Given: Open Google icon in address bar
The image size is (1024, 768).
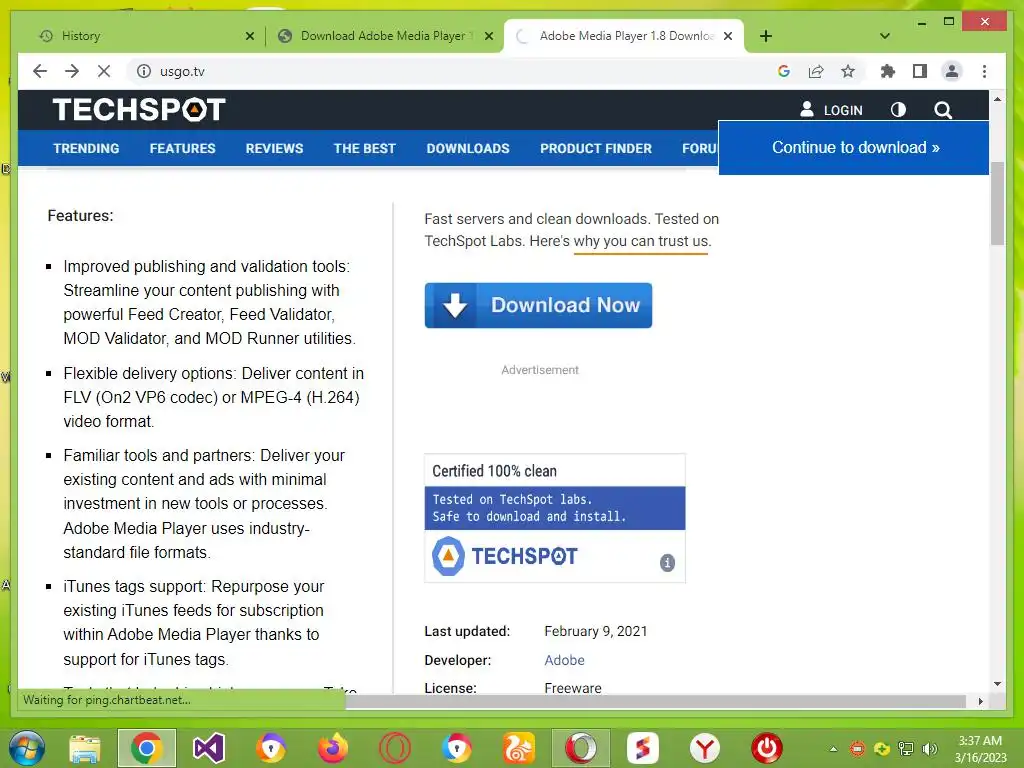Looking at the screenshot, I should pyautogui.click(x=784, y=71).
